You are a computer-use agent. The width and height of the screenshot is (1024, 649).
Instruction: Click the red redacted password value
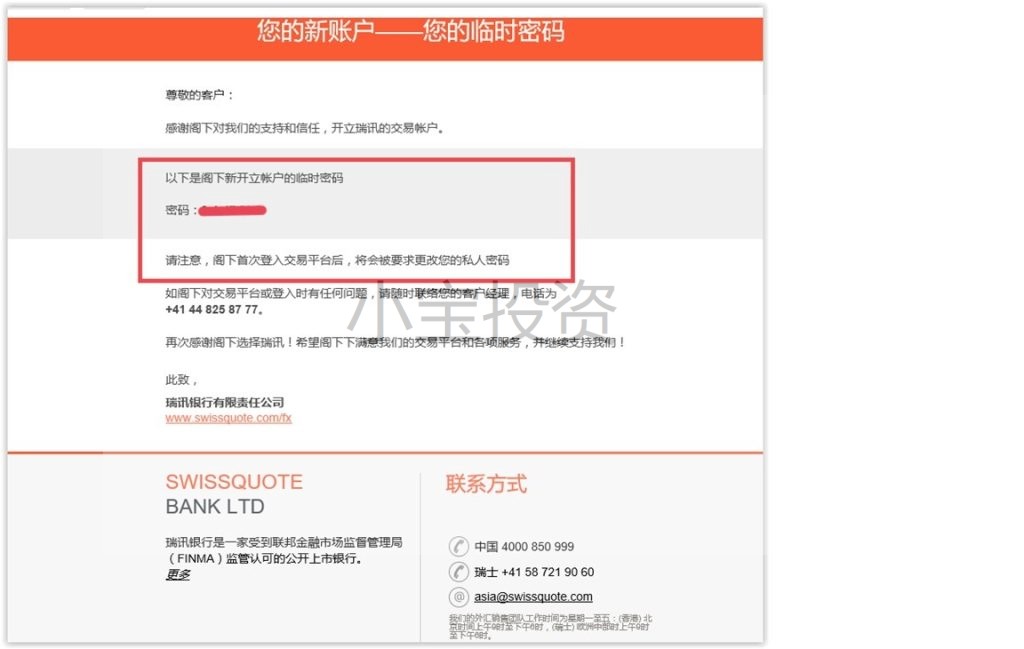(232, 210)
